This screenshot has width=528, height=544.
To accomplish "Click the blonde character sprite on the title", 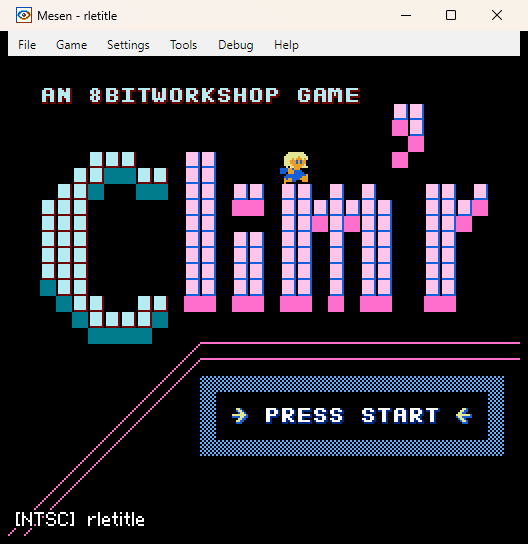I will click(x=294, y=168).
